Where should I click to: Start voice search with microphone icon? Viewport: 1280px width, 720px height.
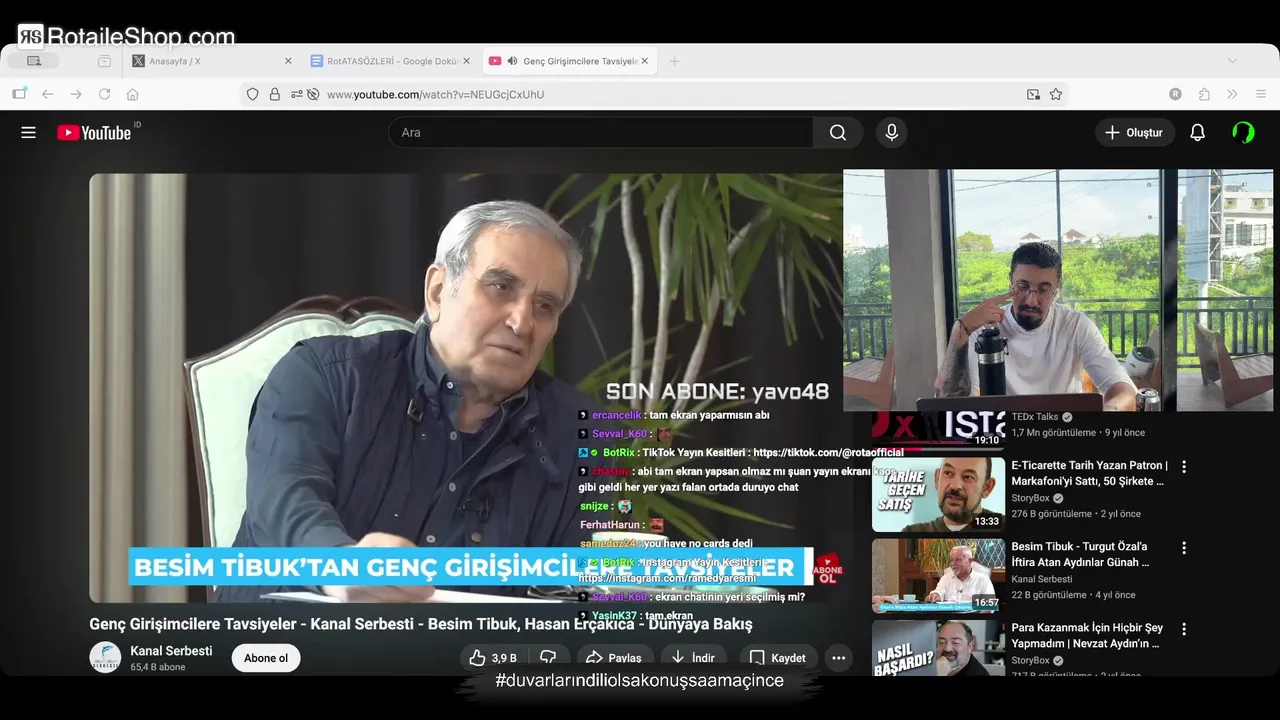click(891, 132)
